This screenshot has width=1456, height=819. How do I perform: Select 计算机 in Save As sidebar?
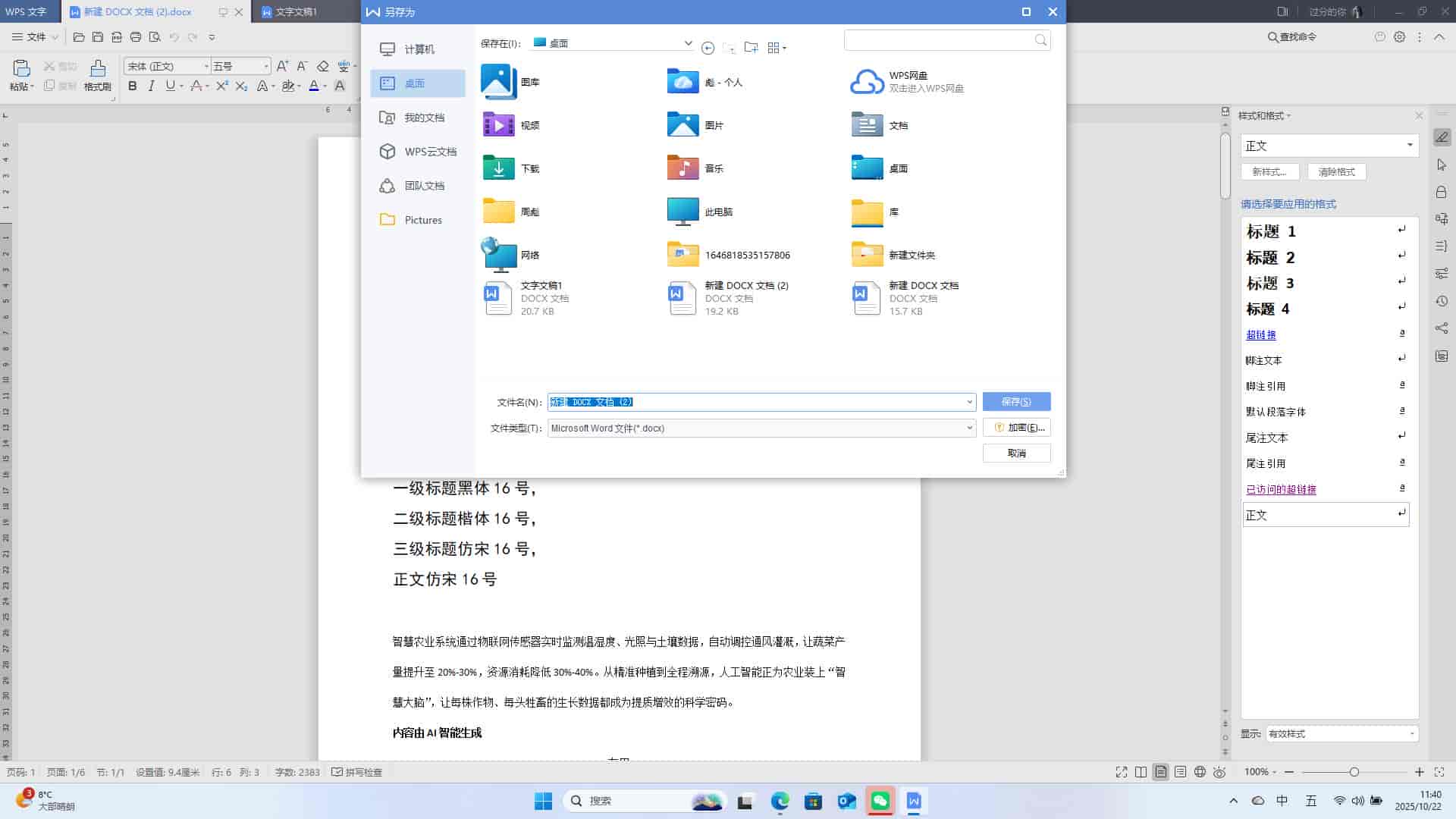coord(418,49)
